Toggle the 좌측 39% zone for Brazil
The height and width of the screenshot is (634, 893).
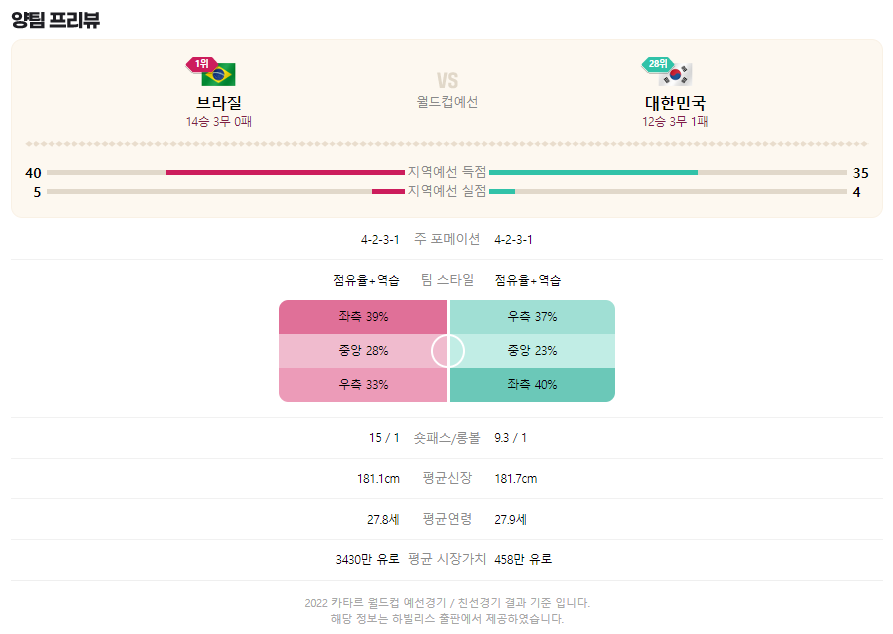pos(364,315)
